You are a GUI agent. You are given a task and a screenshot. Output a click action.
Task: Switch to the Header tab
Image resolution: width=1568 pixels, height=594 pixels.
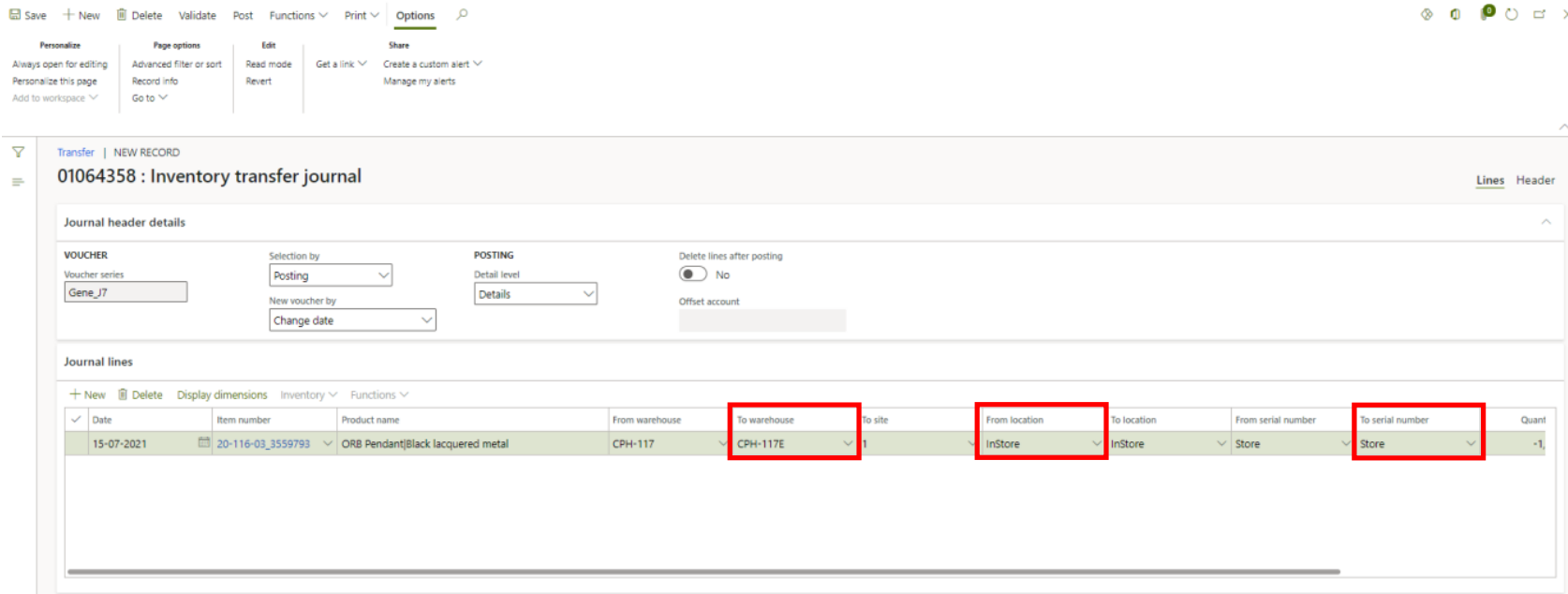pyautogui.click(x=1534, y=180)
